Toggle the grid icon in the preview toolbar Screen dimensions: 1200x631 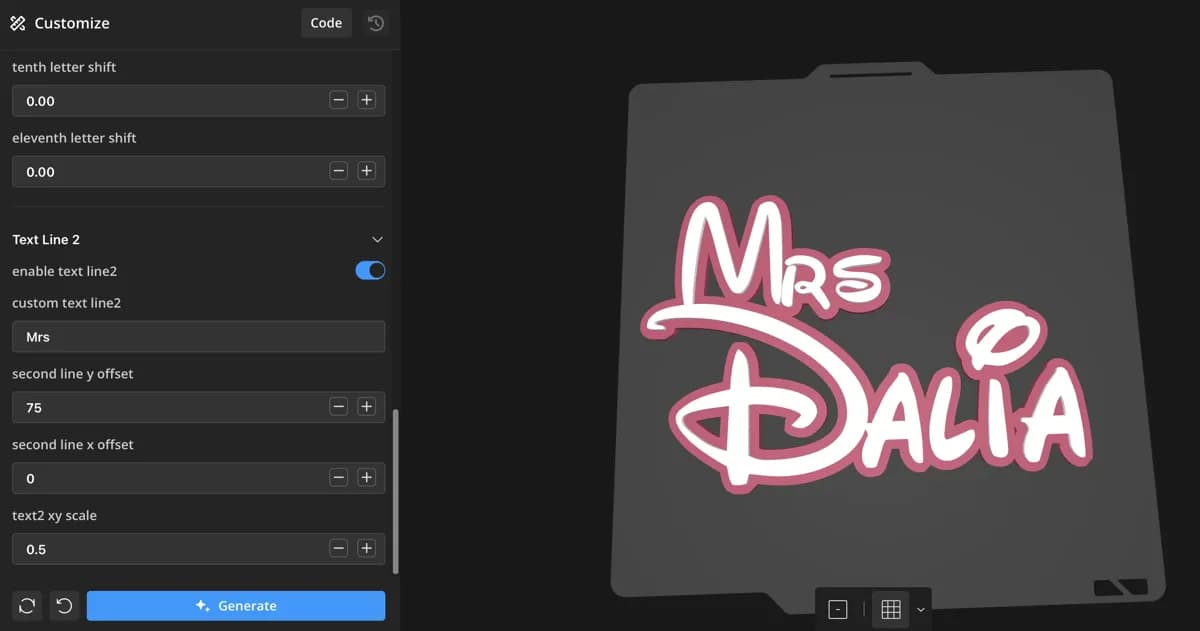[891, 609]
